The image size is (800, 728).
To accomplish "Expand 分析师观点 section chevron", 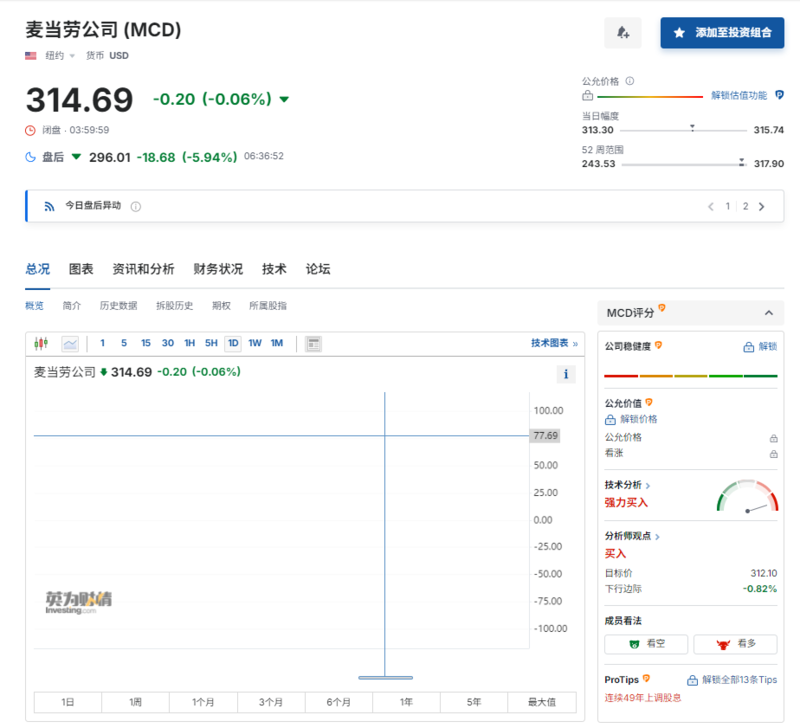I will [x=657, y=537].
